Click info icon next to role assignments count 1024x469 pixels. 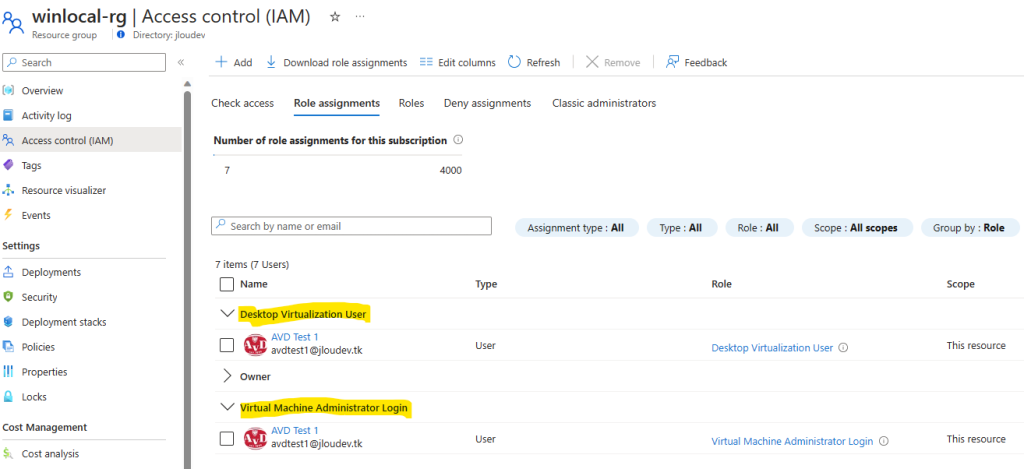tap(458, 140)
